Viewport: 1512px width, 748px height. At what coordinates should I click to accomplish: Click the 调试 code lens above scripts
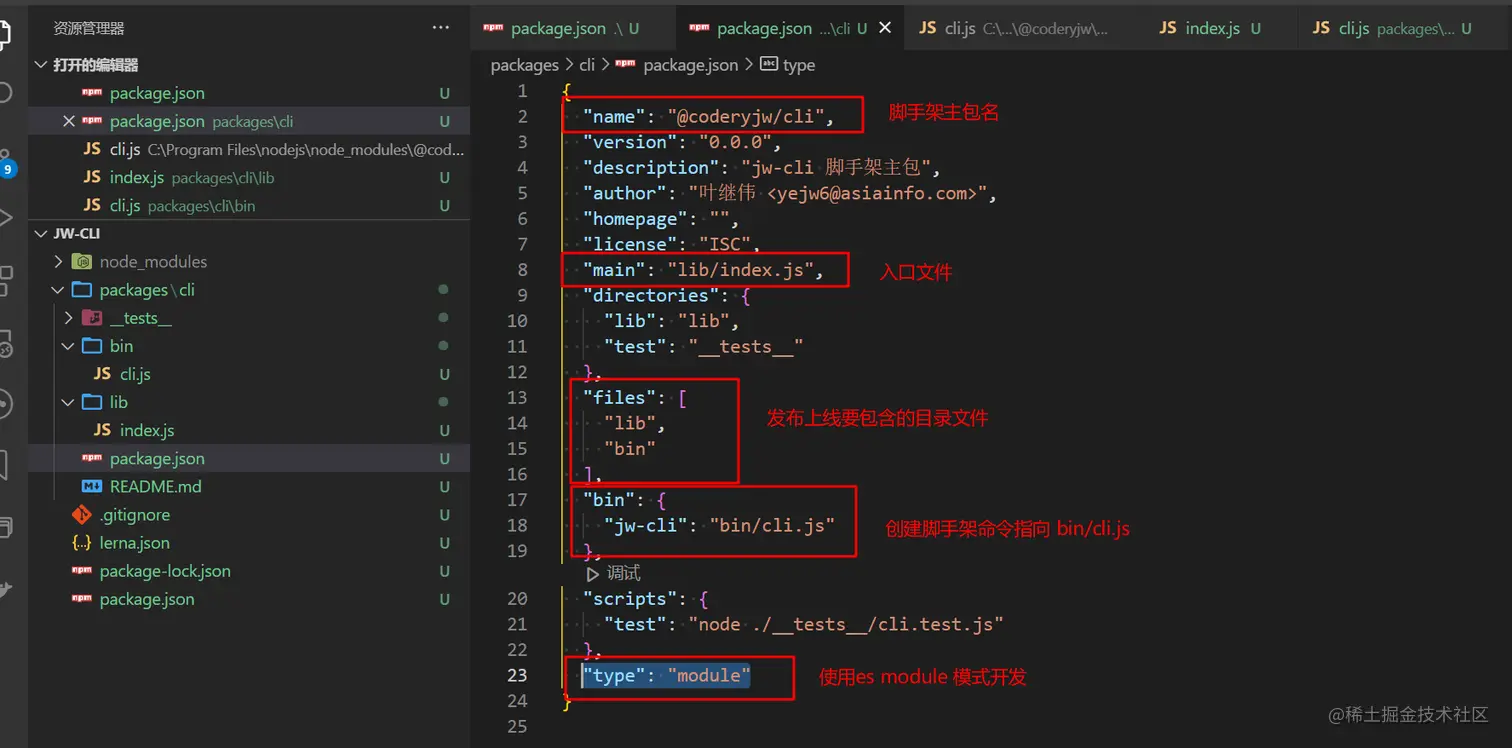coord(613,573)
